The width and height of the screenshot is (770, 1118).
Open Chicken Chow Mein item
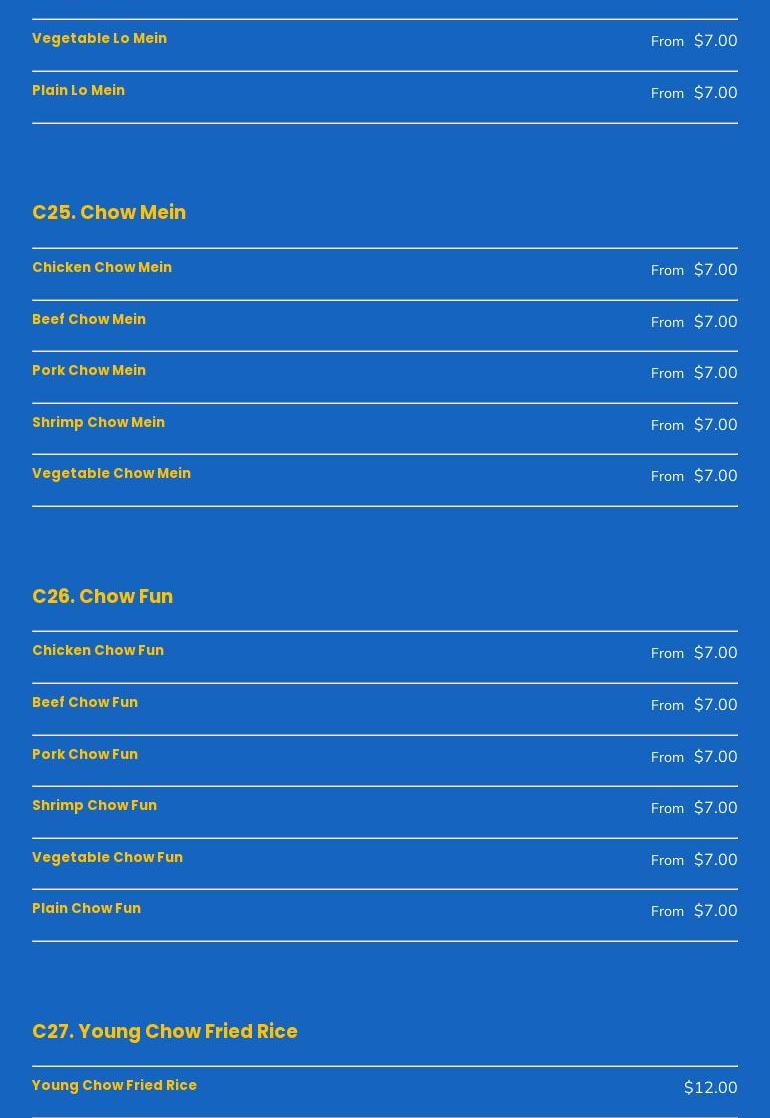102,268
